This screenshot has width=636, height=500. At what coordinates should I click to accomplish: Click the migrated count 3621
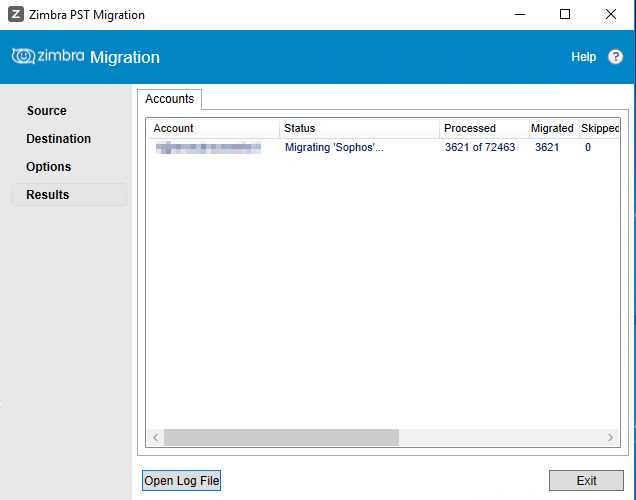click(x=547, y=147)
